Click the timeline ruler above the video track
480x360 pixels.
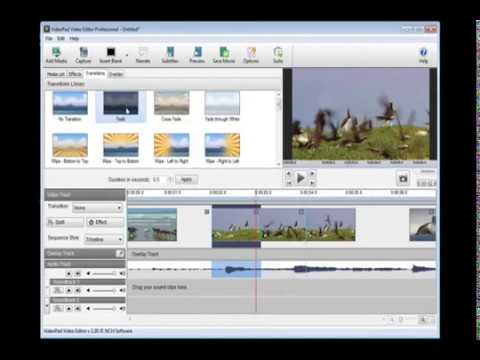pos(282,193)
